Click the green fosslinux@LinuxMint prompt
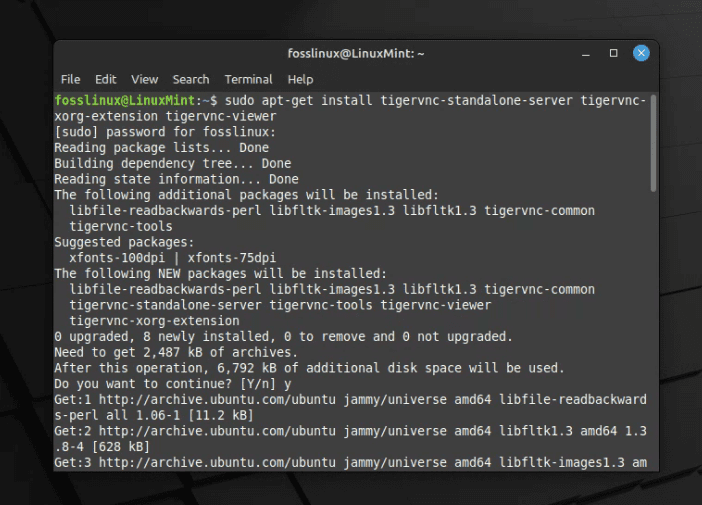702x505 pixels. coord(125,100)
